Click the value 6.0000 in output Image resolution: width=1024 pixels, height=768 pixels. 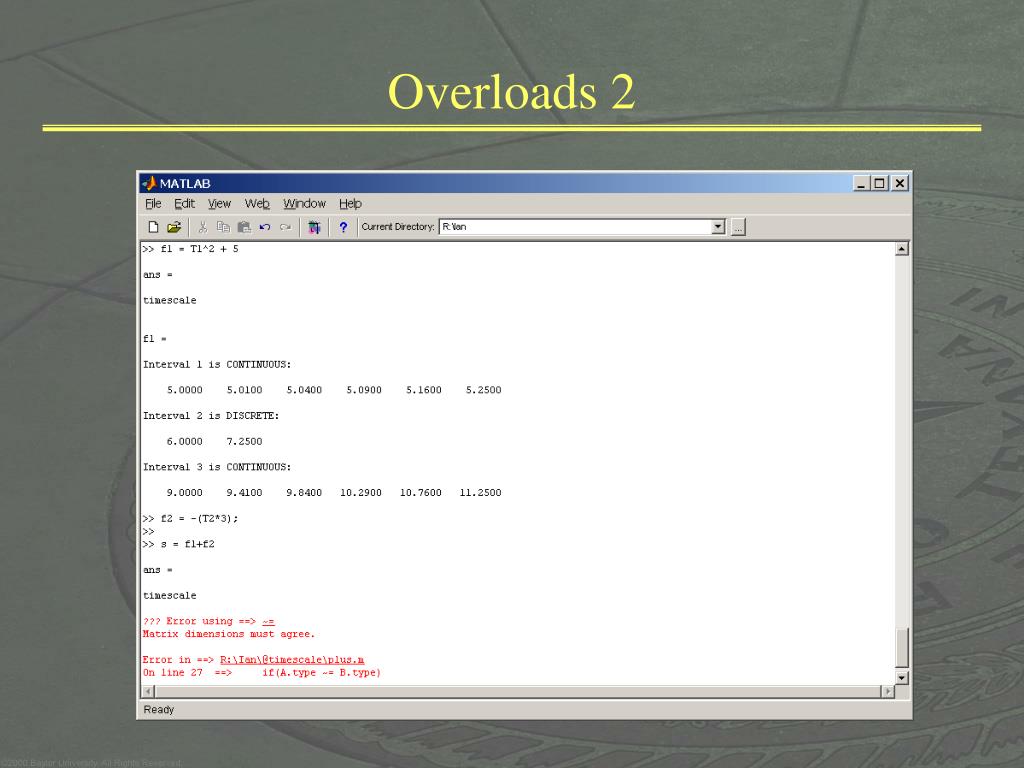pos(184,441)
